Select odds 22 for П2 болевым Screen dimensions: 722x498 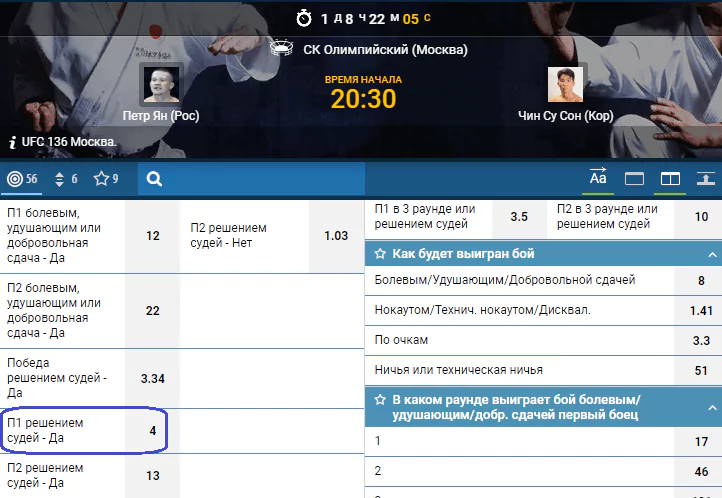152,311
